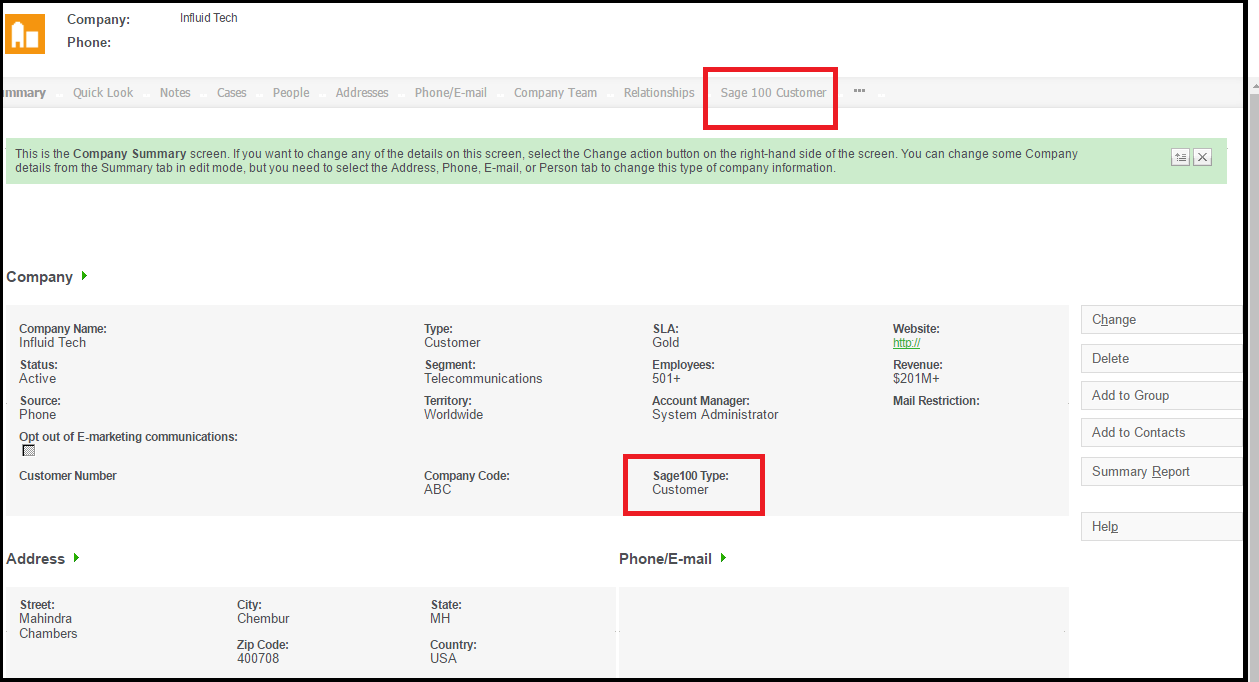Click the vertical scrollbar up arrow
The width and height of the screenshot is (1259, 682).
pyautogui.click(x=1255, y=89)
